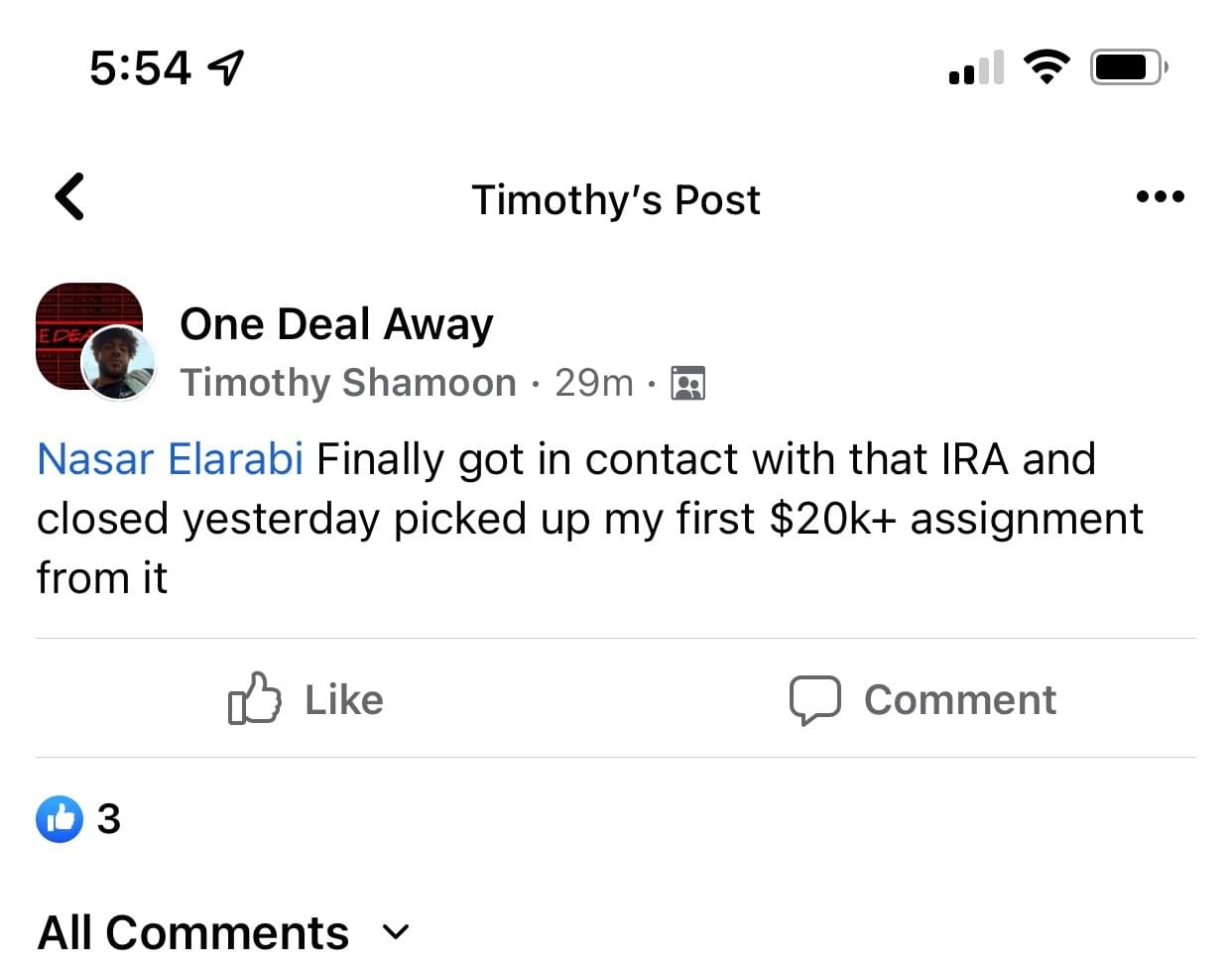Open Timothy Shamoon's profile name
The image size is (1232, 969).
click(x=348, y=382)
